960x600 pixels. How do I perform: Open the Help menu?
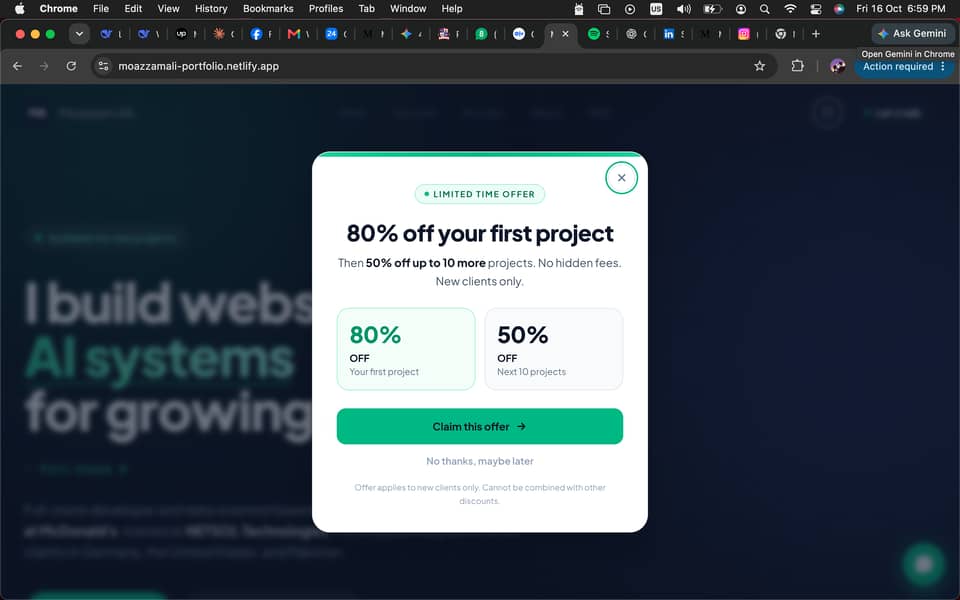click(x=452, y=9)
